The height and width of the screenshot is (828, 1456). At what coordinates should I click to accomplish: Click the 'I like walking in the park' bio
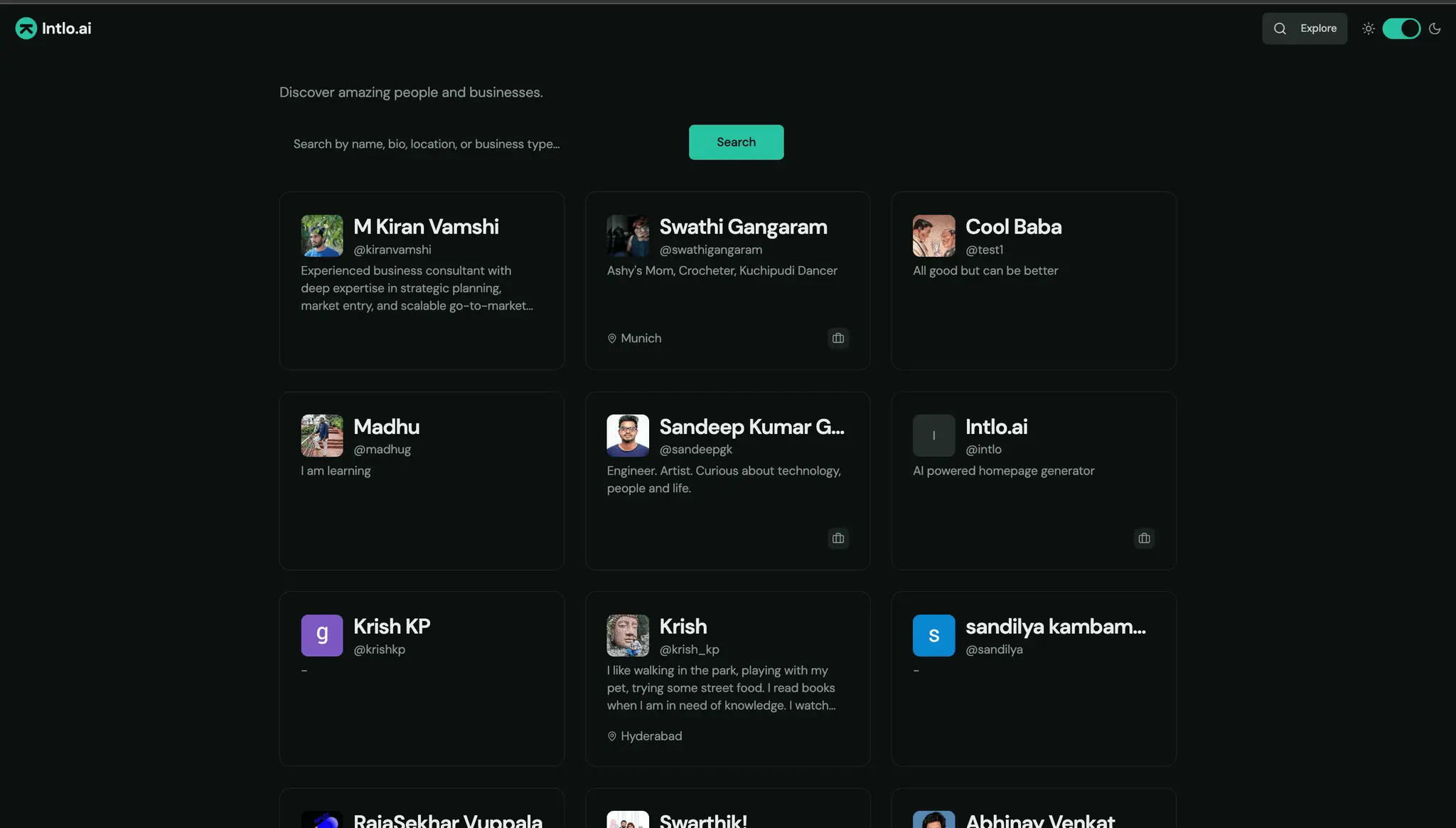[721, 688]
